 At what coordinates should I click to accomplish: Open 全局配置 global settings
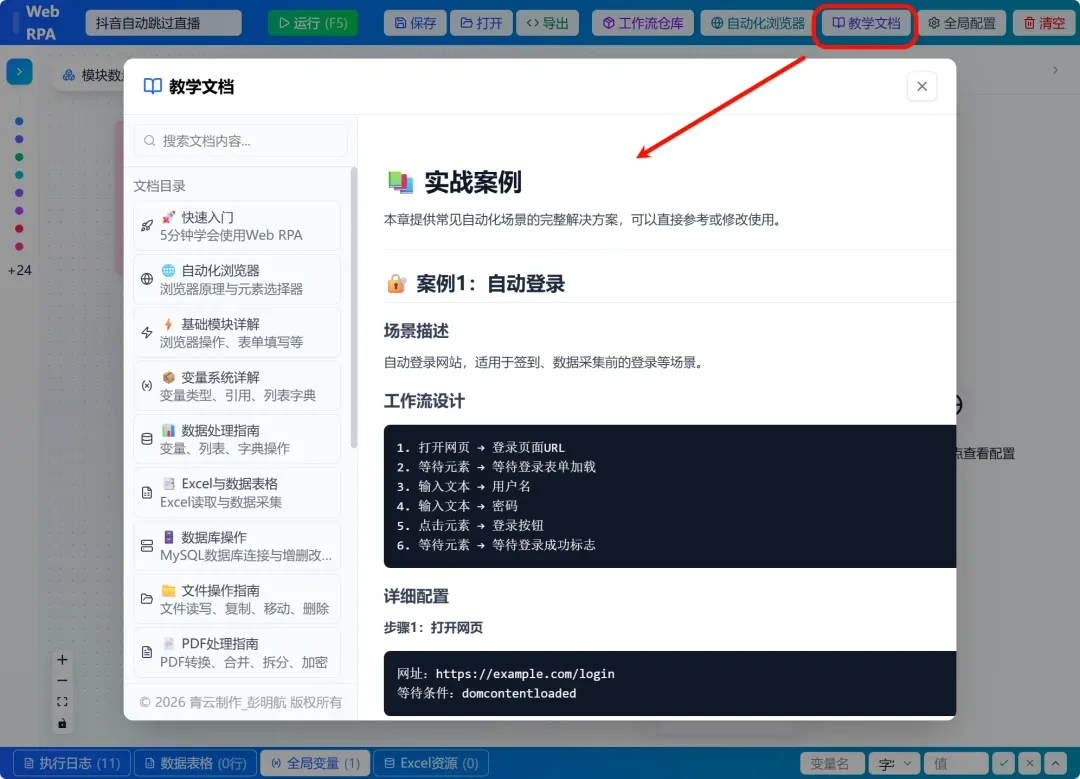tap(962, 23)
